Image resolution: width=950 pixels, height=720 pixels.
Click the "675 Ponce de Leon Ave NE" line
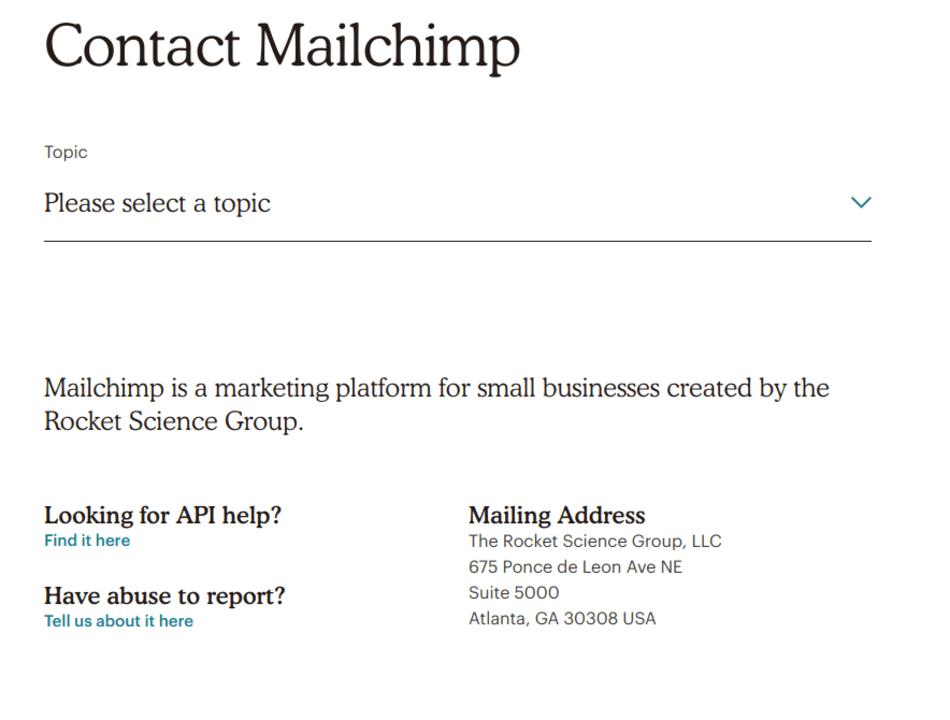pos(575,567)
